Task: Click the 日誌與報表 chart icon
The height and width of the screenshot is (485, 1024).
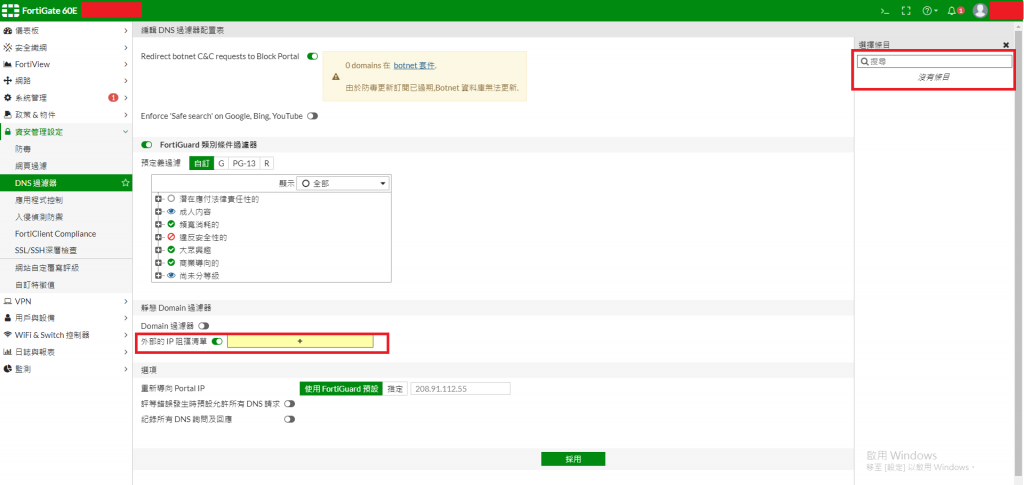Action: 8,352
